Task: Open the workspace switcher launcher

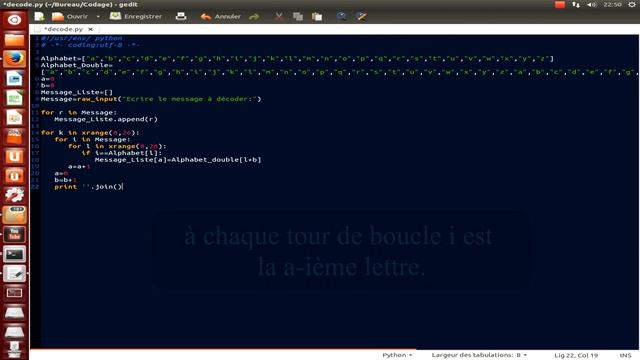Action: coord(14,293)
